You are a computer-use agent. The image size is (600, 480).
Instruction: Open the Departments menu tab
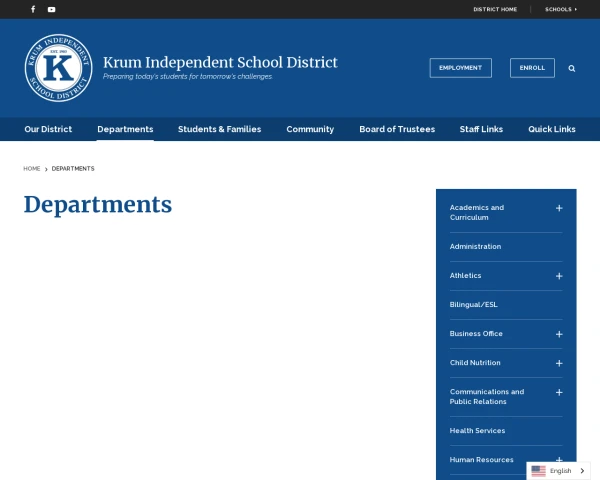pyautogui.click(x=125, y=129)
